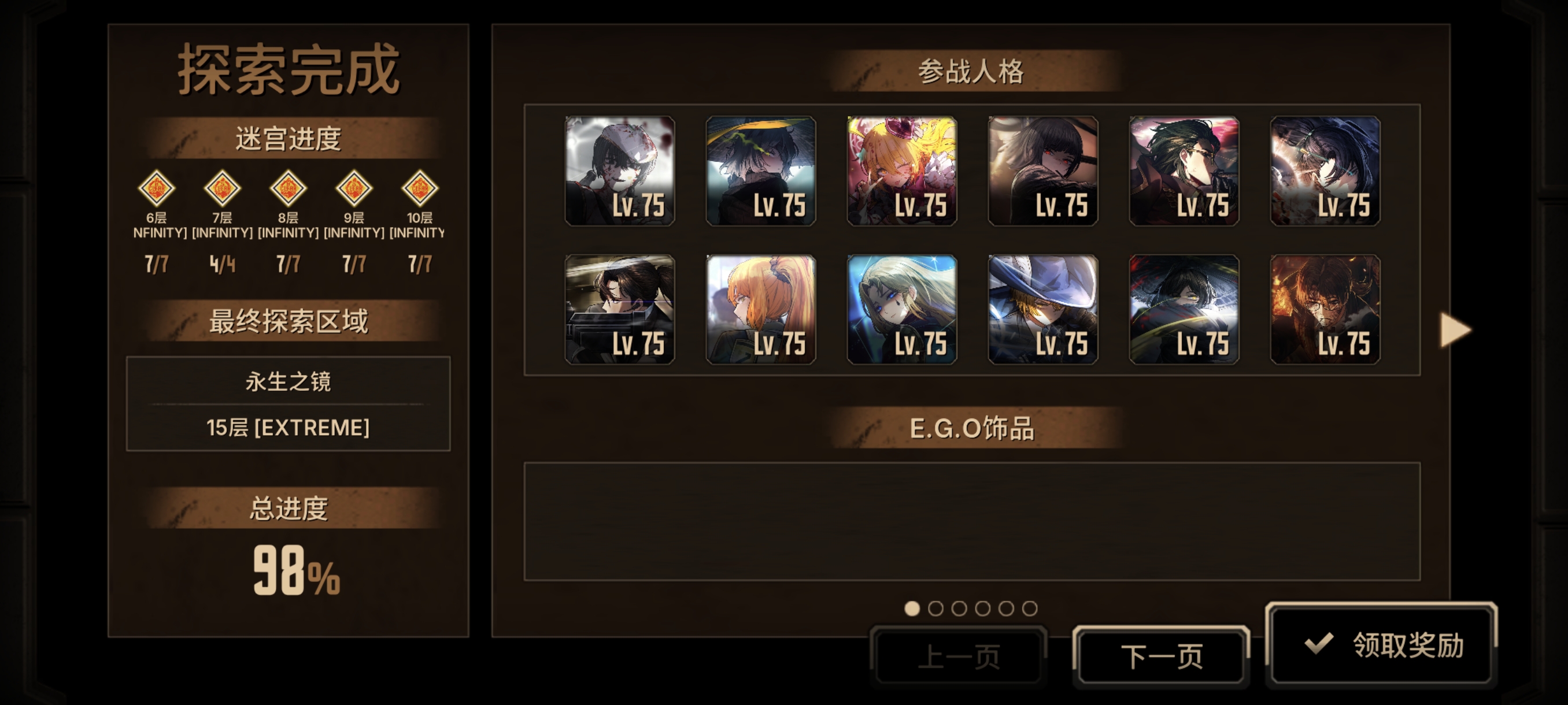Click the 6层 floor clear diamond badge
The width and height of the screenshot is (1568, 705).
tap(157, 188)
